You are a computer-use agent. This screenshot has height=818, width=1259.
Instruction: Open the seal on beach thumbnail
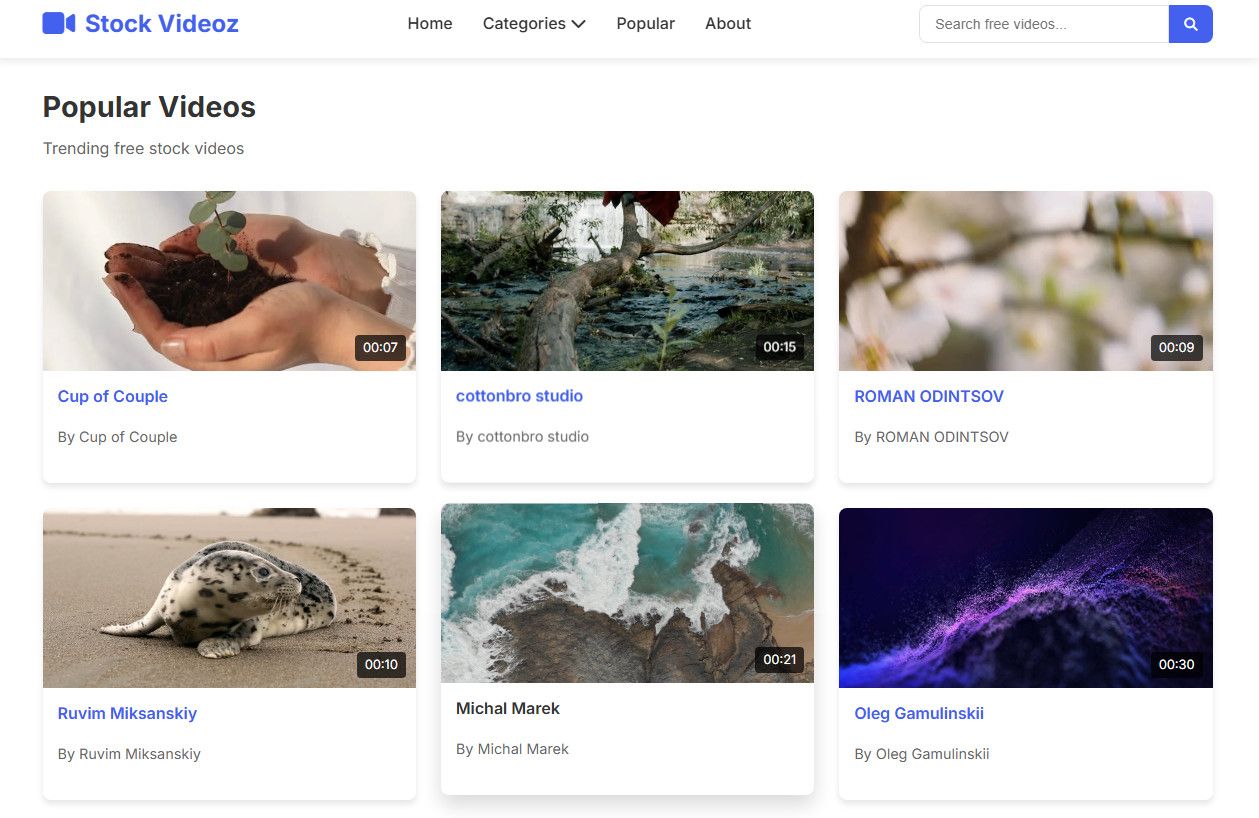tap(229, 598)
